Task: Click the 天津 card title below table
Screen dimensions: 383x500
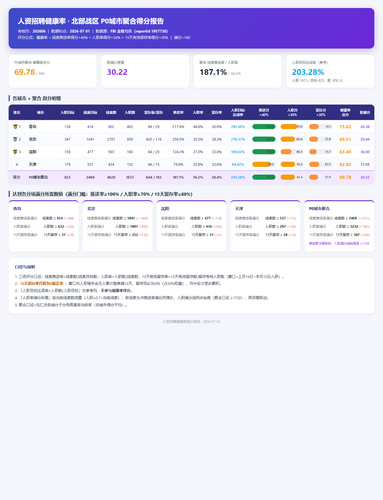Action: (239, 209)
